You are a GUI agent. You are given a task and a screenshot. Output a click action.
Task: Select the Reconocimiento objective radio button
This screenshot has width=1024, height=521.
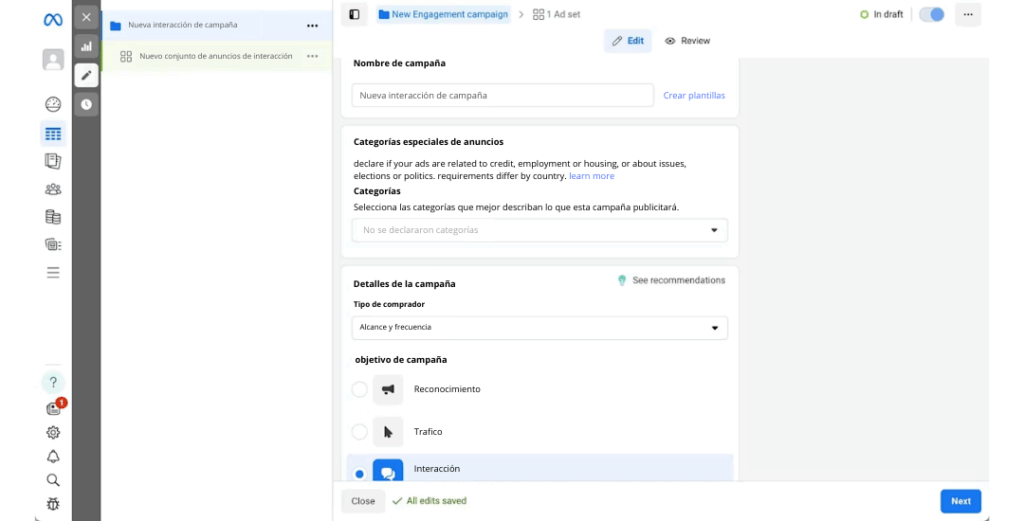point(360,389)
